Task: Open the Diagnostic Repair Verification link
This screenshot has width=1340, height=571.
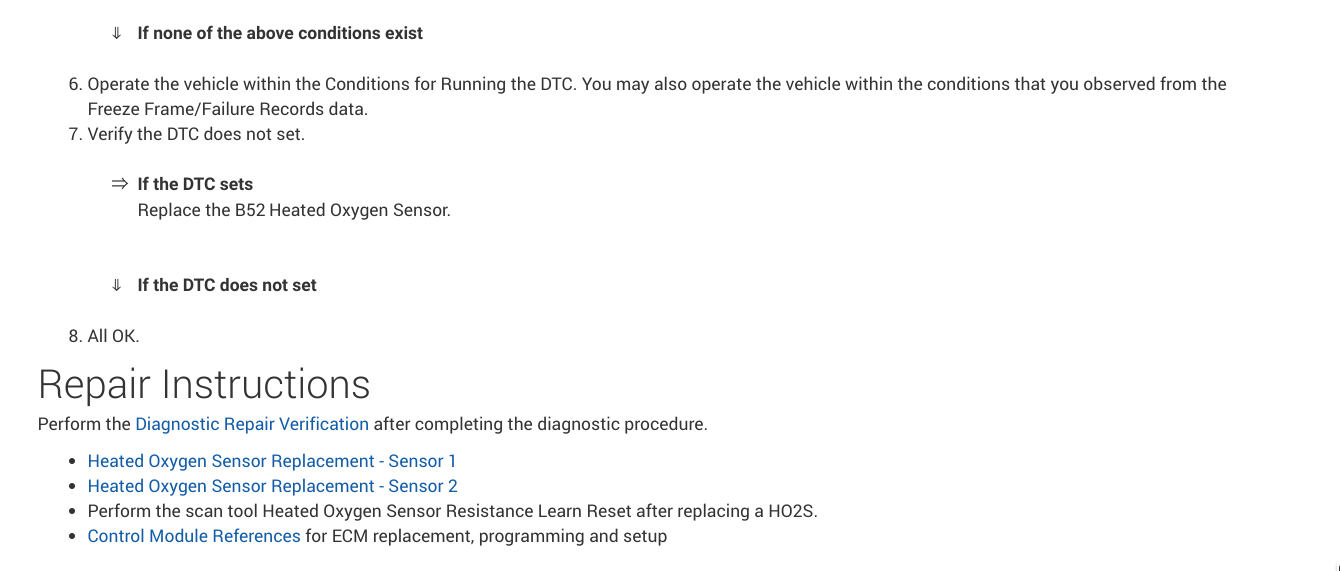Action: pos(252,424)
